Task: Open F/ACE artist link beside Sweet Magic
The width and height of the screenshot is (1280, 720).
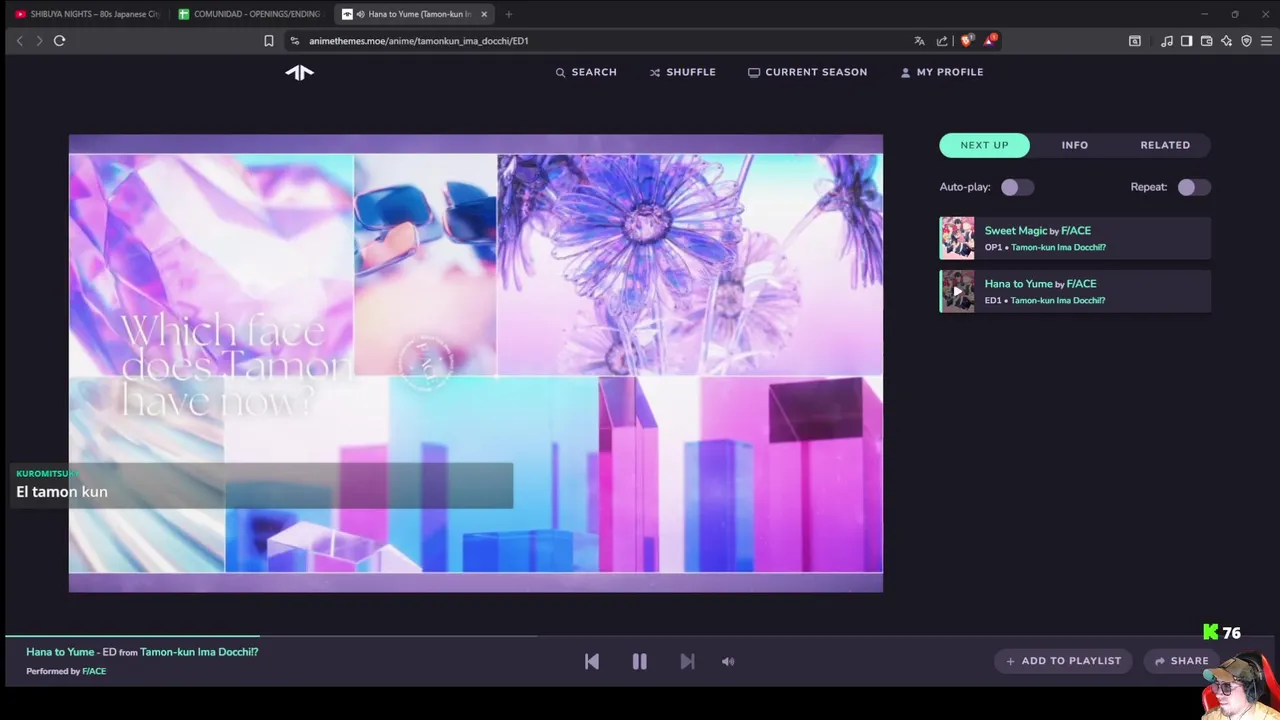Action: [x=1076, y=230]
